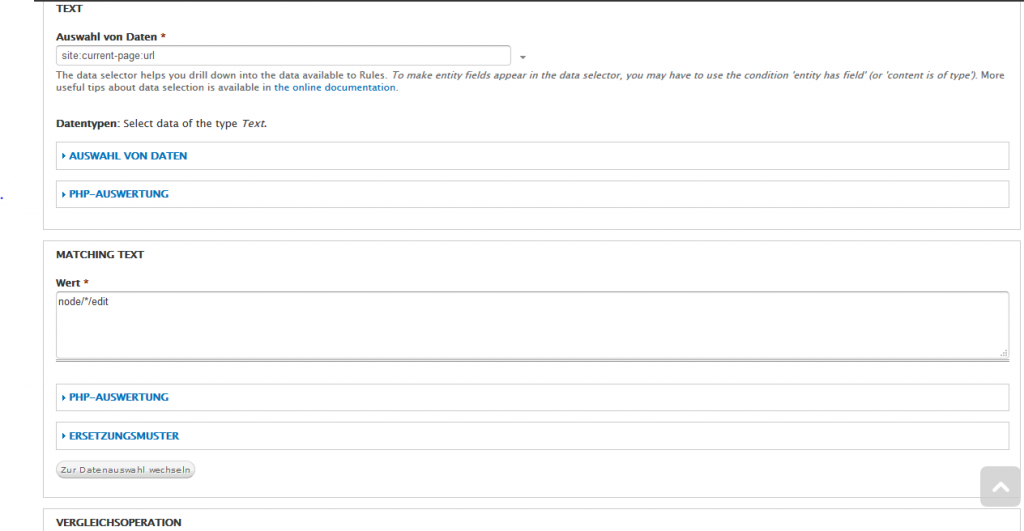Click the triangle beside PHP-Auswertung under Text

click(64, 194)
